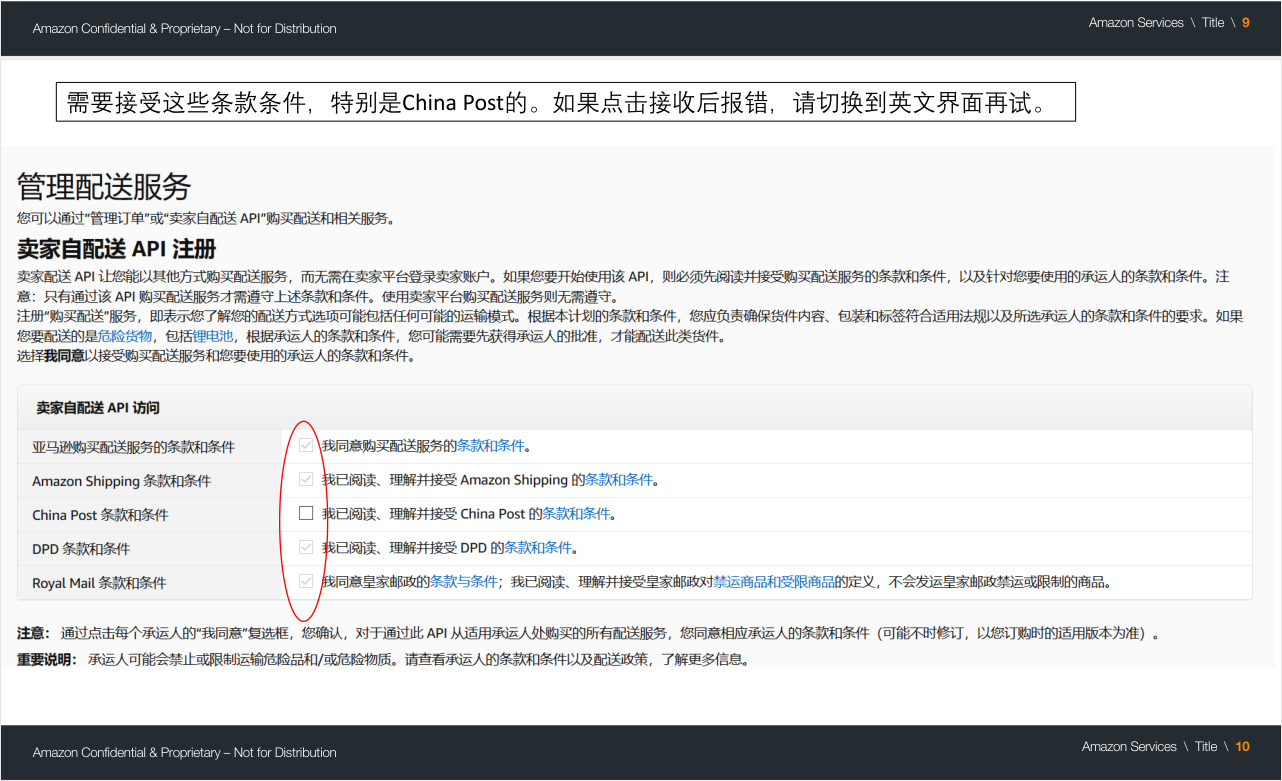The height and width of the screenshot is (781, 1282).
Task: Select the 卖家自配送 API 注册 heading
Action: [117, 249]
